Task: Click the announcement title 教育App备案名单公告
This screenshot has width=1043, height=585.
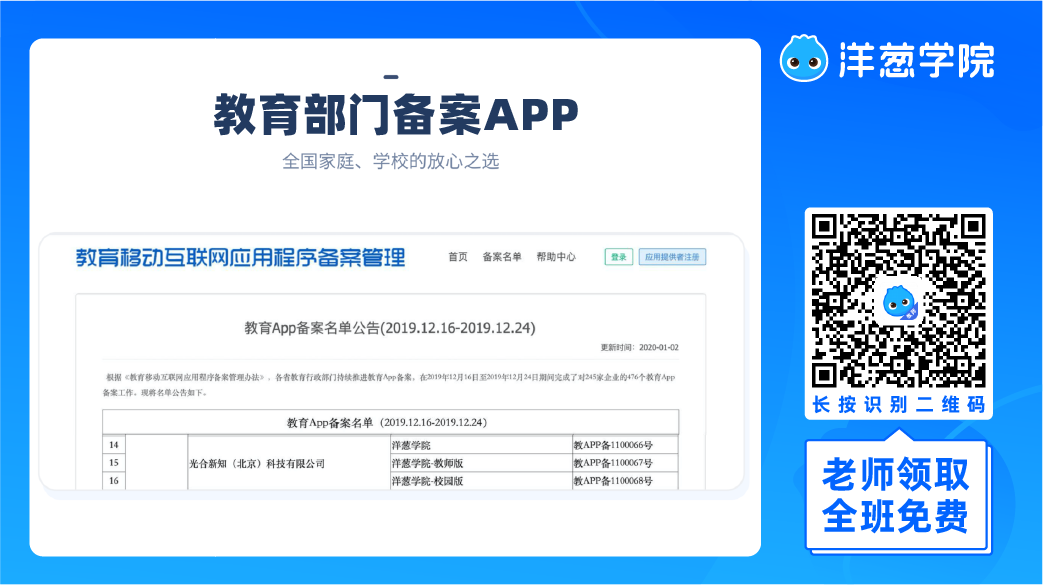Action: 390,327
